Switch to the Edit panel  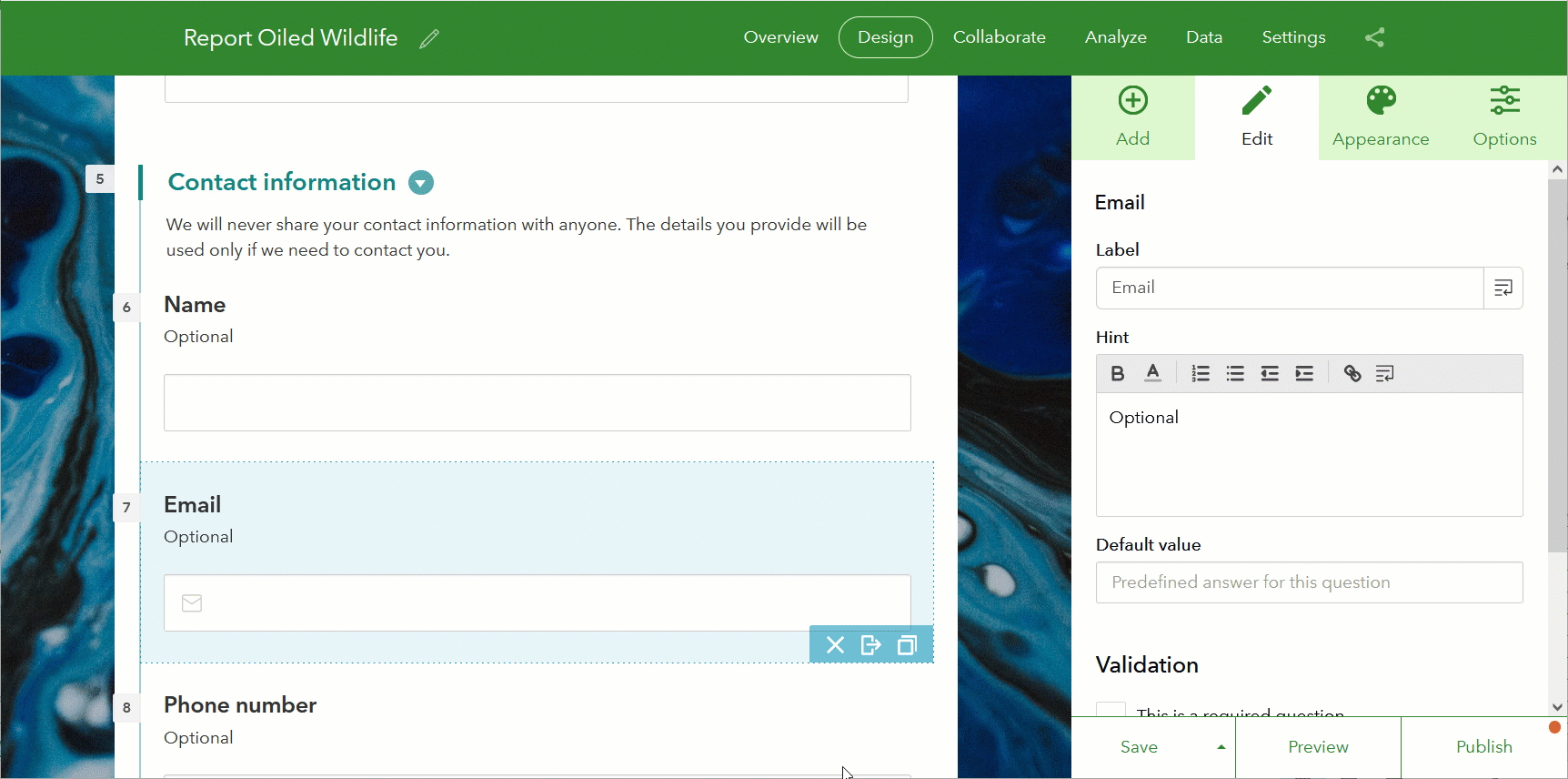[1257, 117]
